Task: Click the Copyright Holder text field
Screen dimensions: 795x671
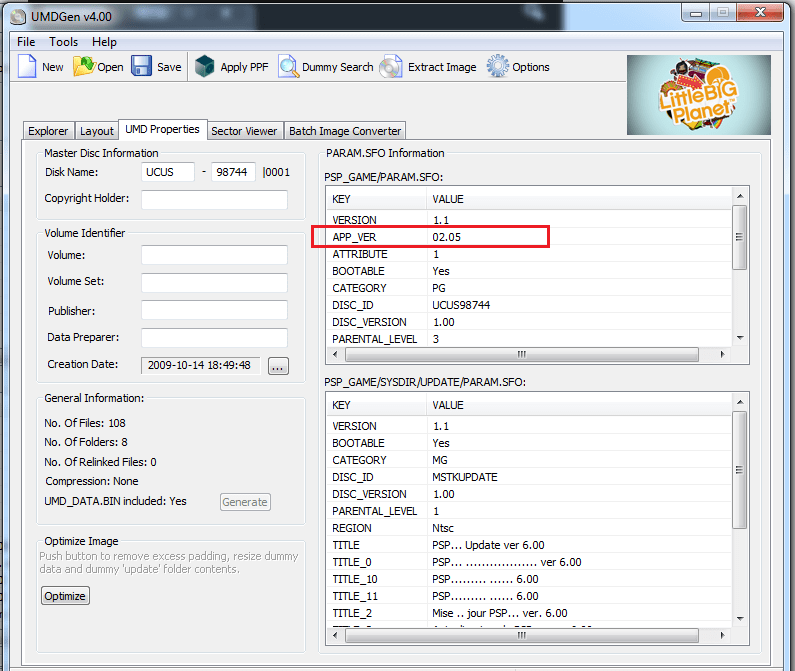Action: (214, 200)
